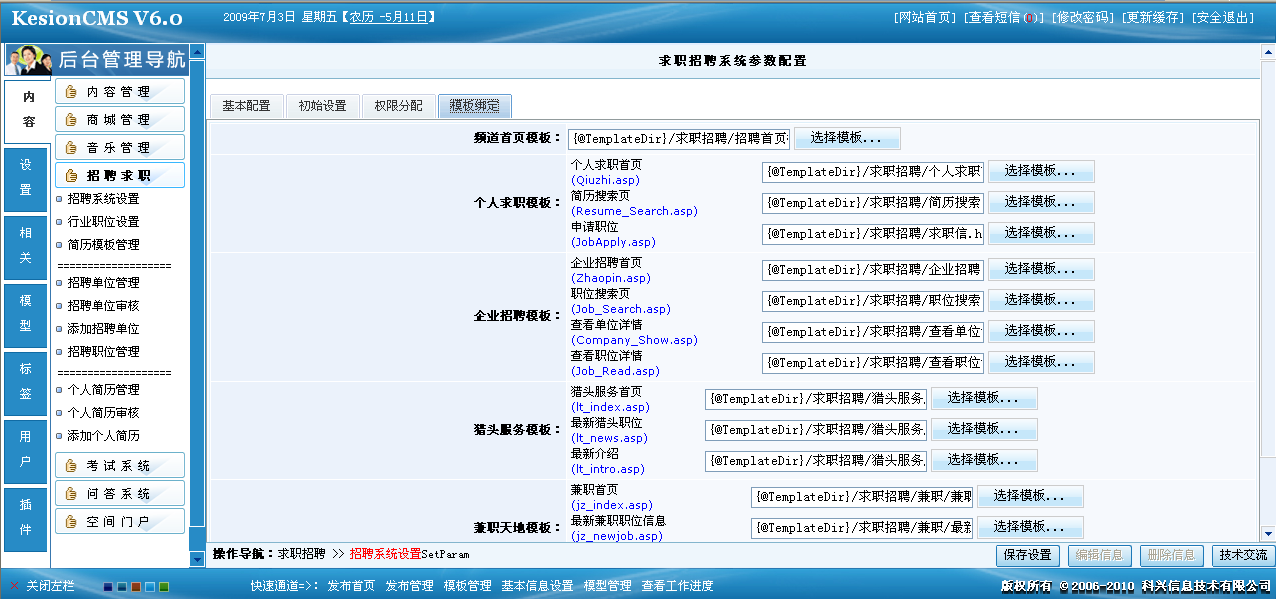The image size is (1276, 599).
Task: Open the 招聘求职 module icon
Action: coord(73,174)
